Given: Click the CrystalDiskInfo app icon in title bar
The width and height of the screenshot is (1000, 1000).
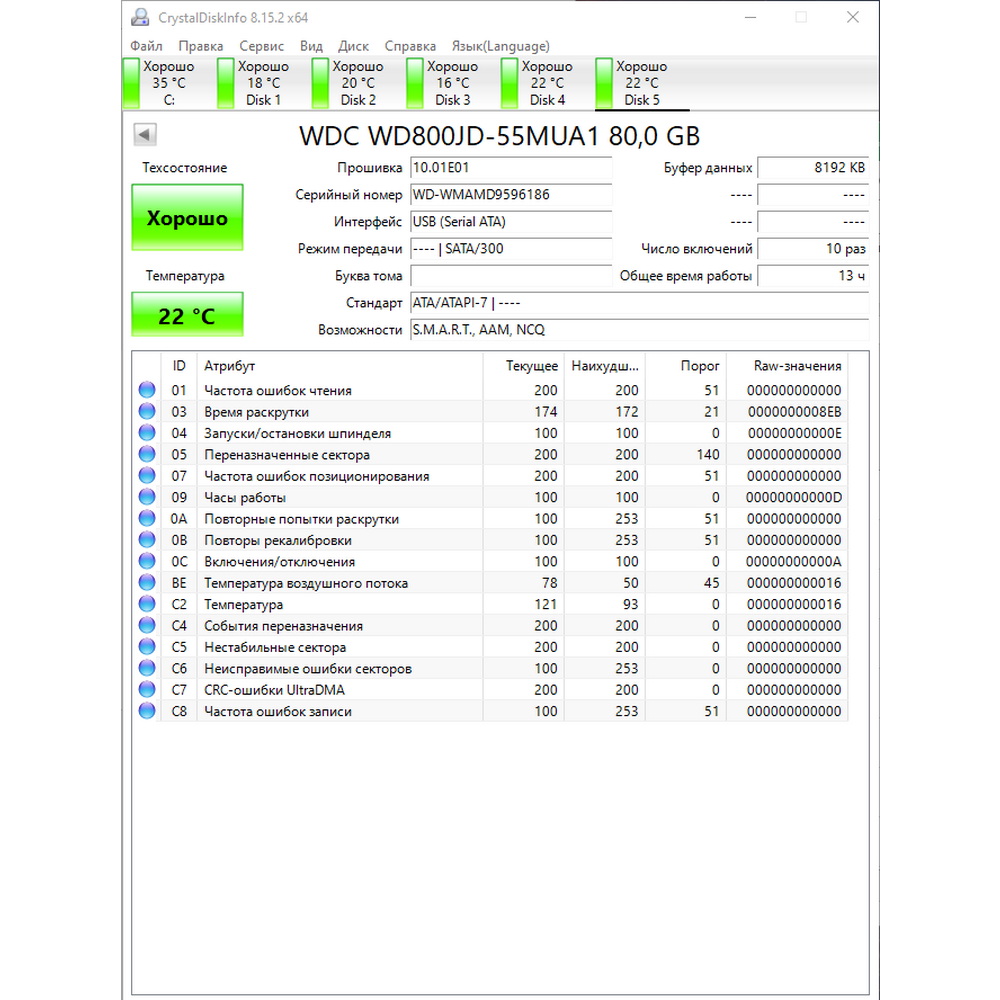Looking at the screenshot, I should 141,17.
